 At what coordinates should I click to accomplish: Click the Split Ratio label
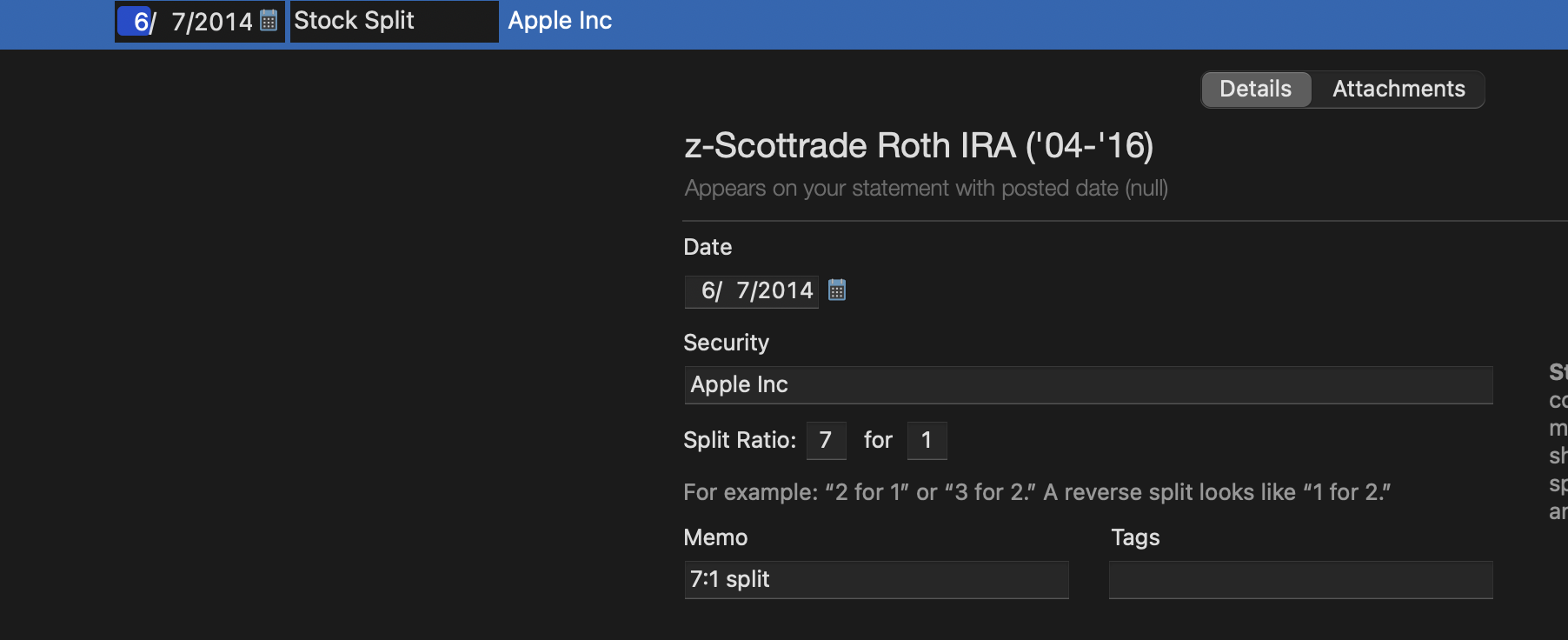[x=739, y=441]
